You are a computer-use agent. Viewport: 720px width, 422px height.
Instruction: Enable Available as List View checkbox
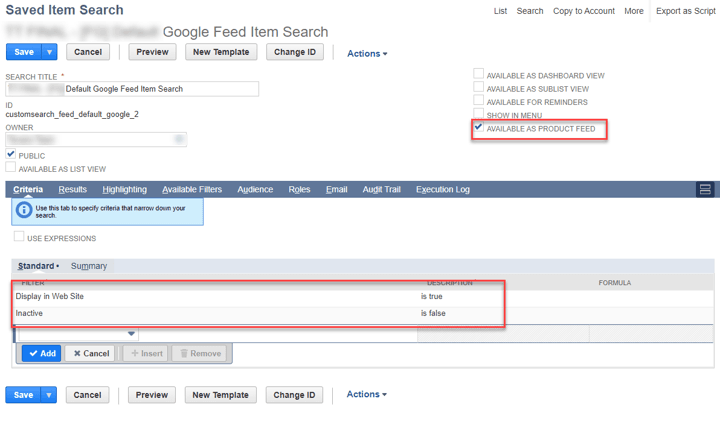[11, 167]
